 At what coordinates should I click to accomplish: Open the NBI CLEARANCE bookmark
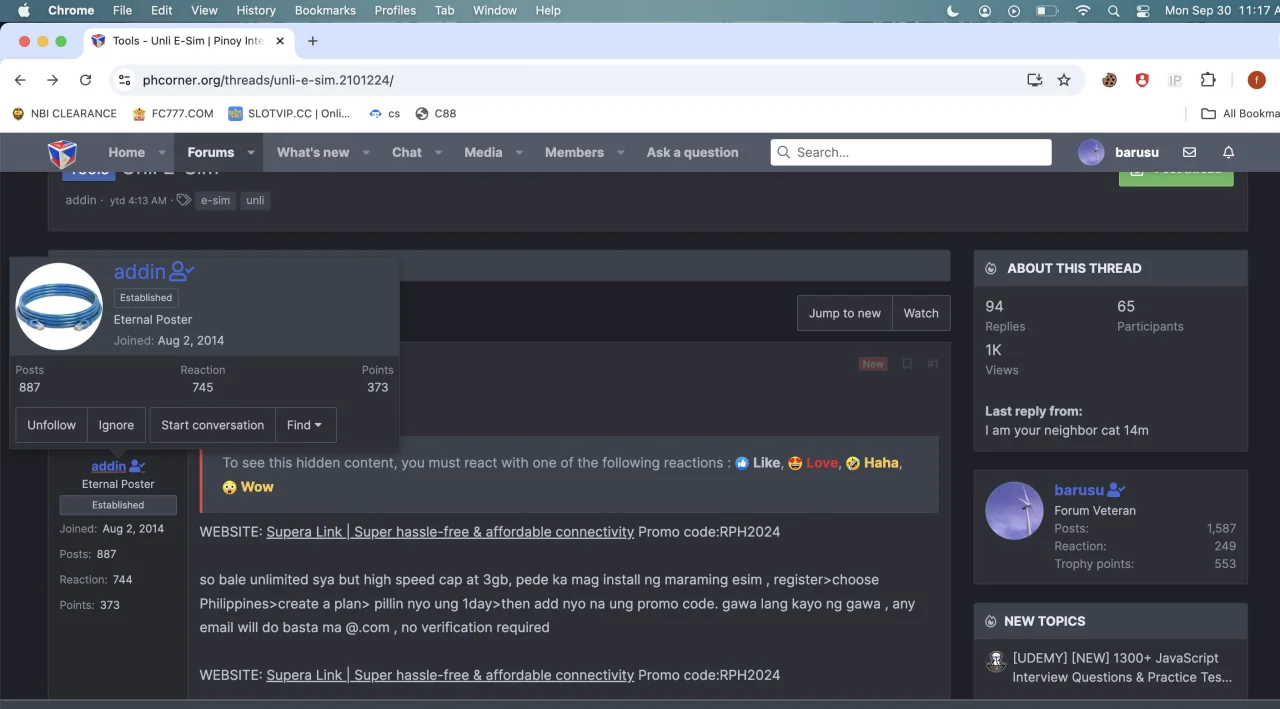(x=64, y=114)
